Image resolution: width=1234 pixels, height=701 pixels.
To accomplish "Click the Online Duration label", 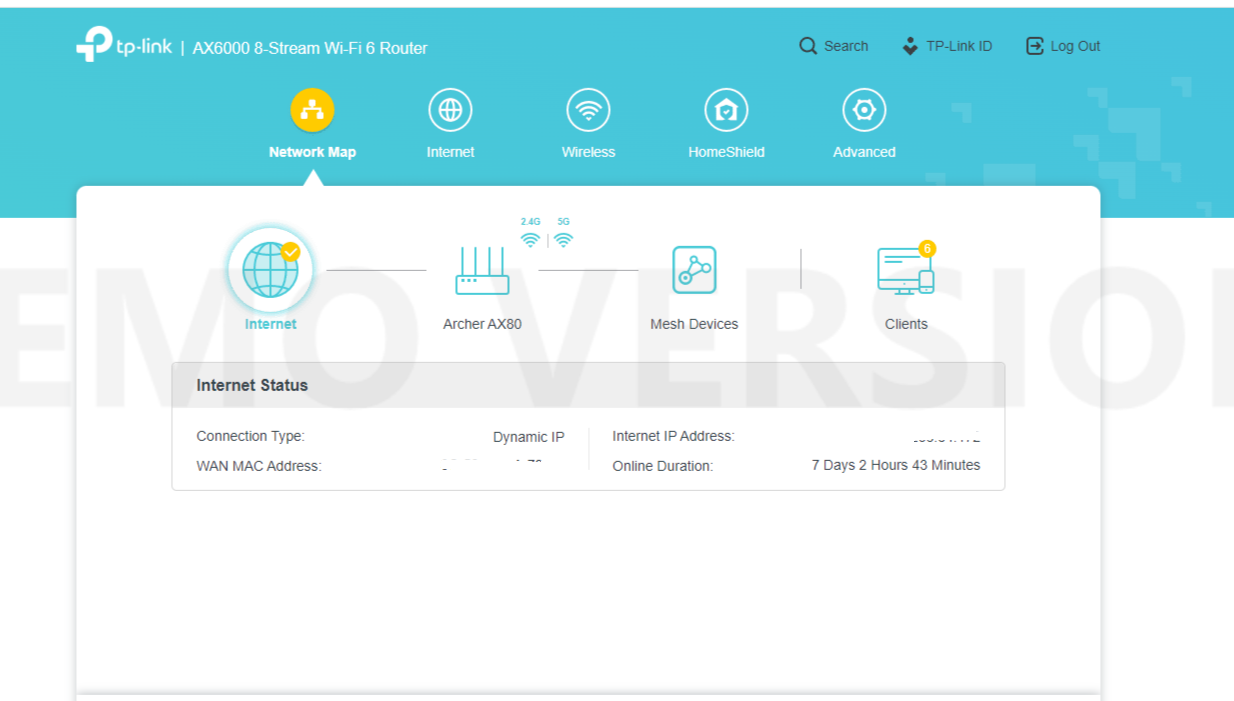I will pyautogui.click(x=662, y=466).
